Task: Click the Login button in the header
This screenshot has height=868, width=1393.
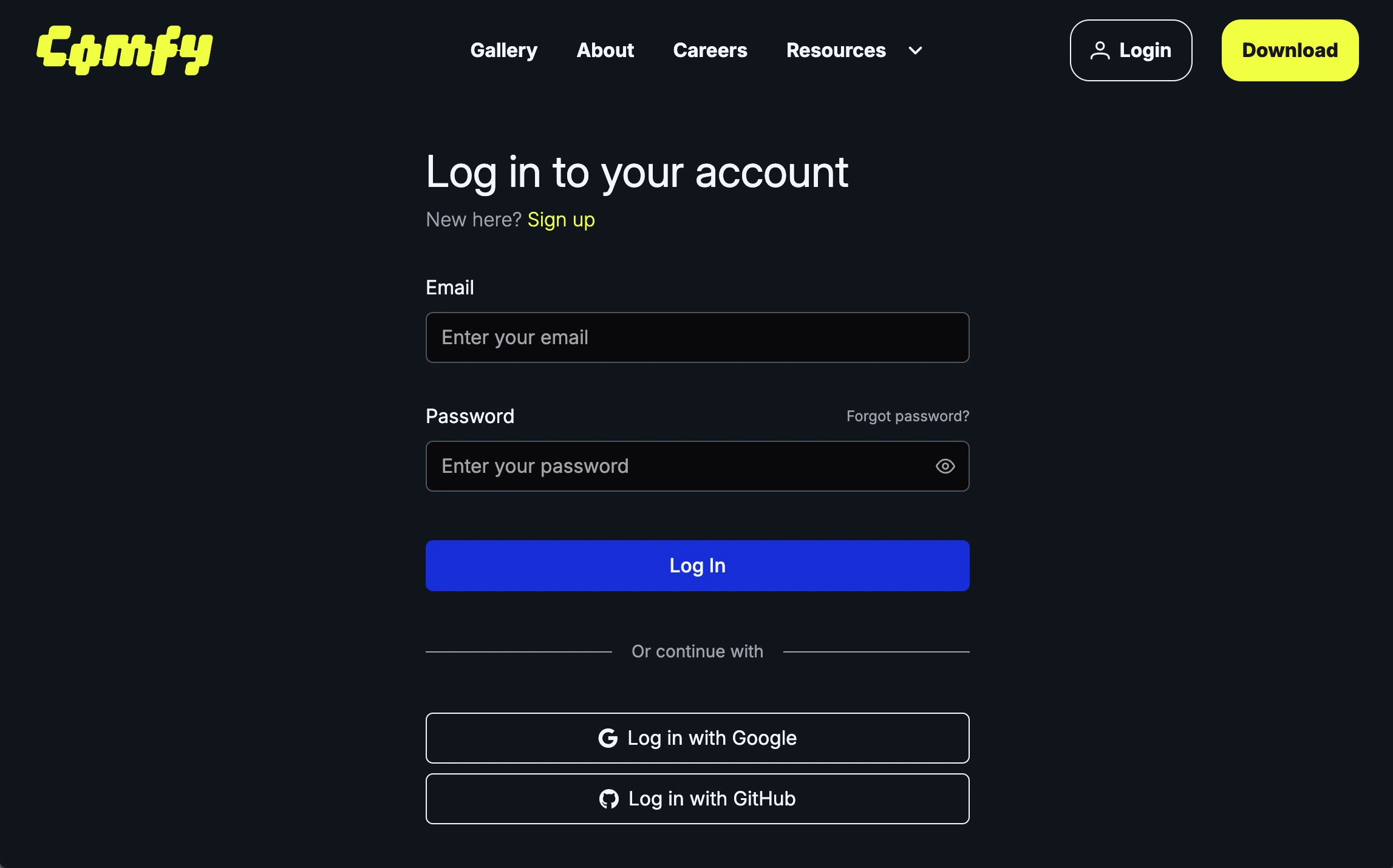Action: tap(1131, 50)
